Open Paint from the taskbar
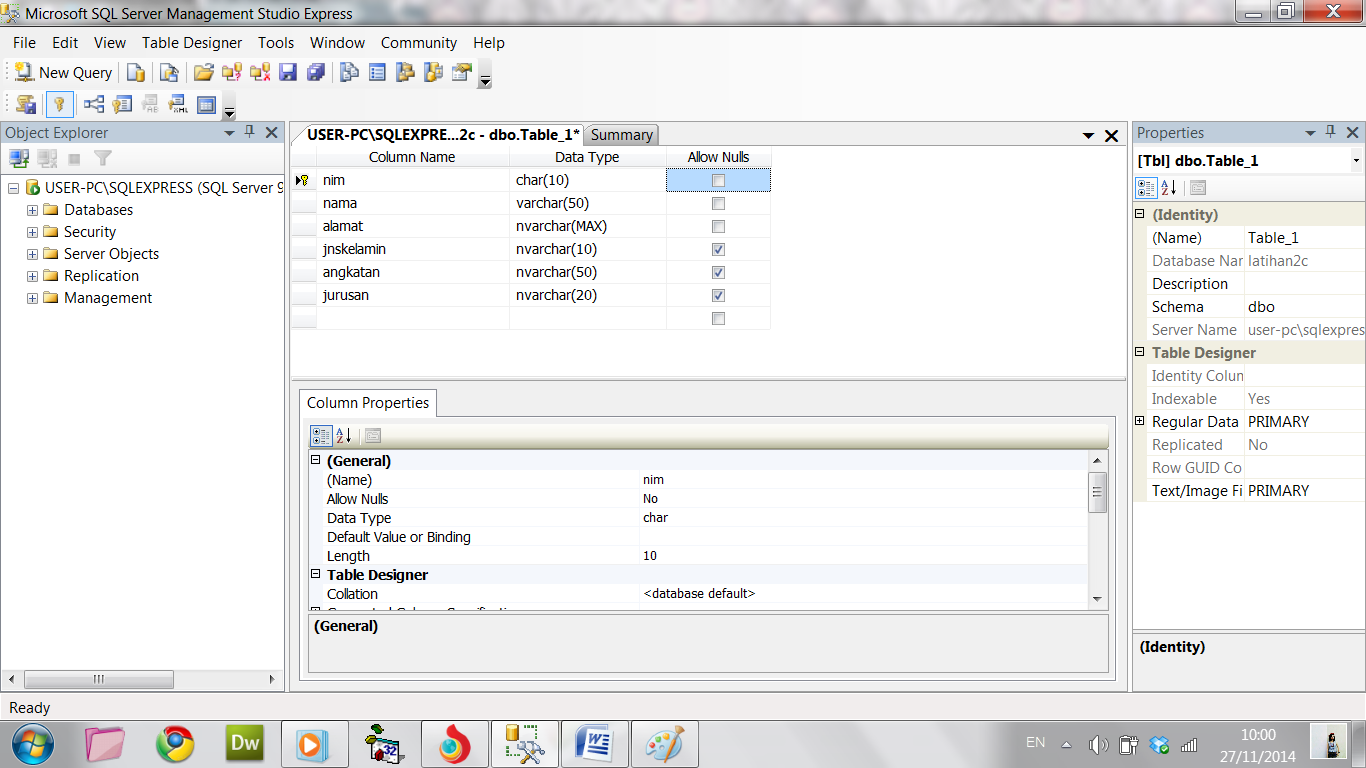1366x768 pixels. tap(665, 744)
